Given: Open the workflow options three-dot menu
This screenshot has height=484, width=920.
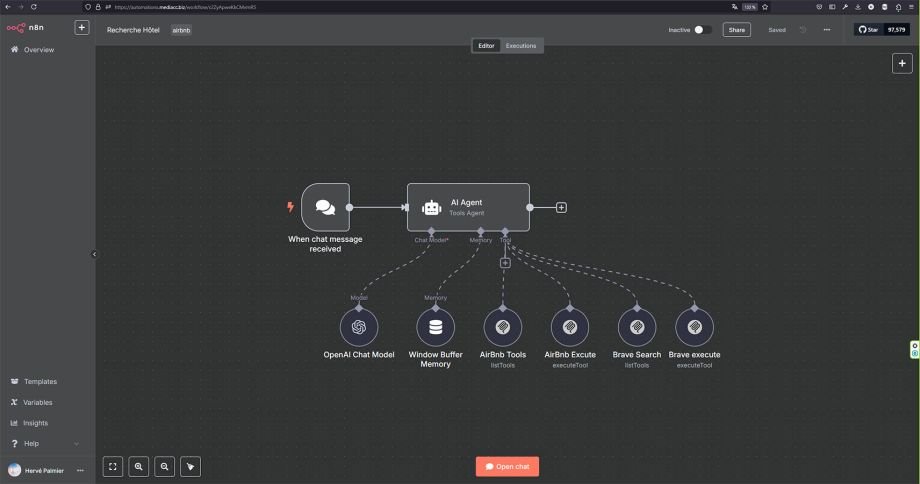Looking at the screenshot, I should point(827,30).
